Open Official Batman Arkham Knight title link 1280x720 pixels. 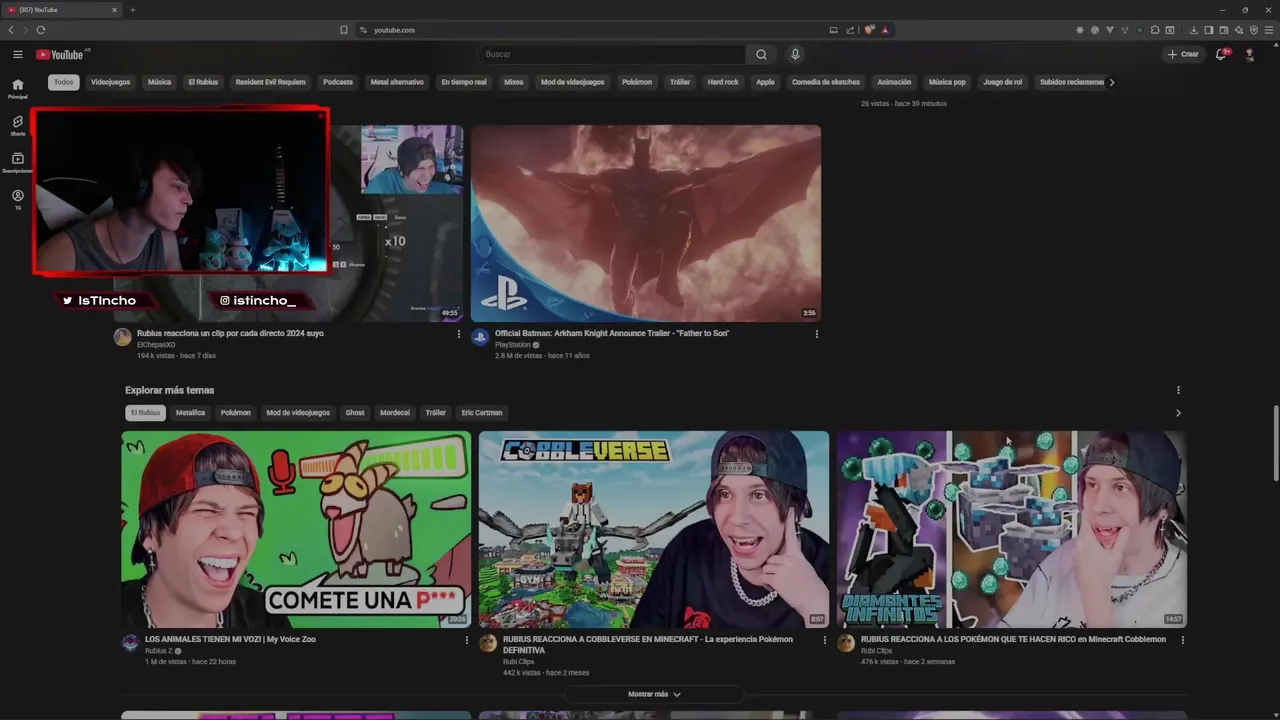(612, 334)
